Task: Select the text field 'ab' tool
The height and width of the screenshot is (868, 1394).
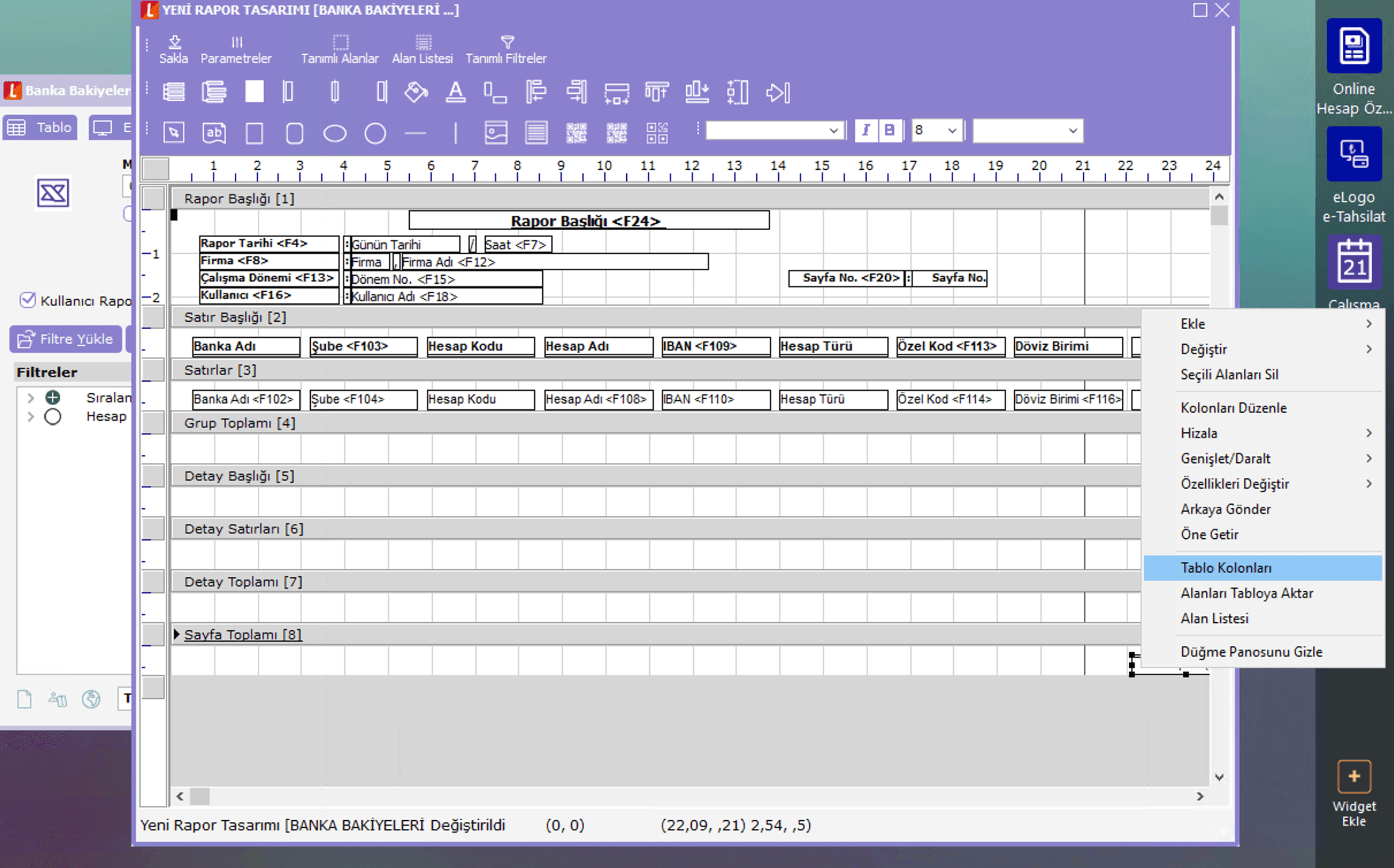Action: click(x=214, y=133)
